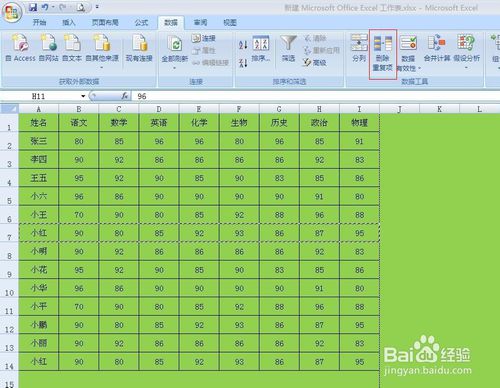
Task: Click the Office button orb
Action: pos(12,13)
